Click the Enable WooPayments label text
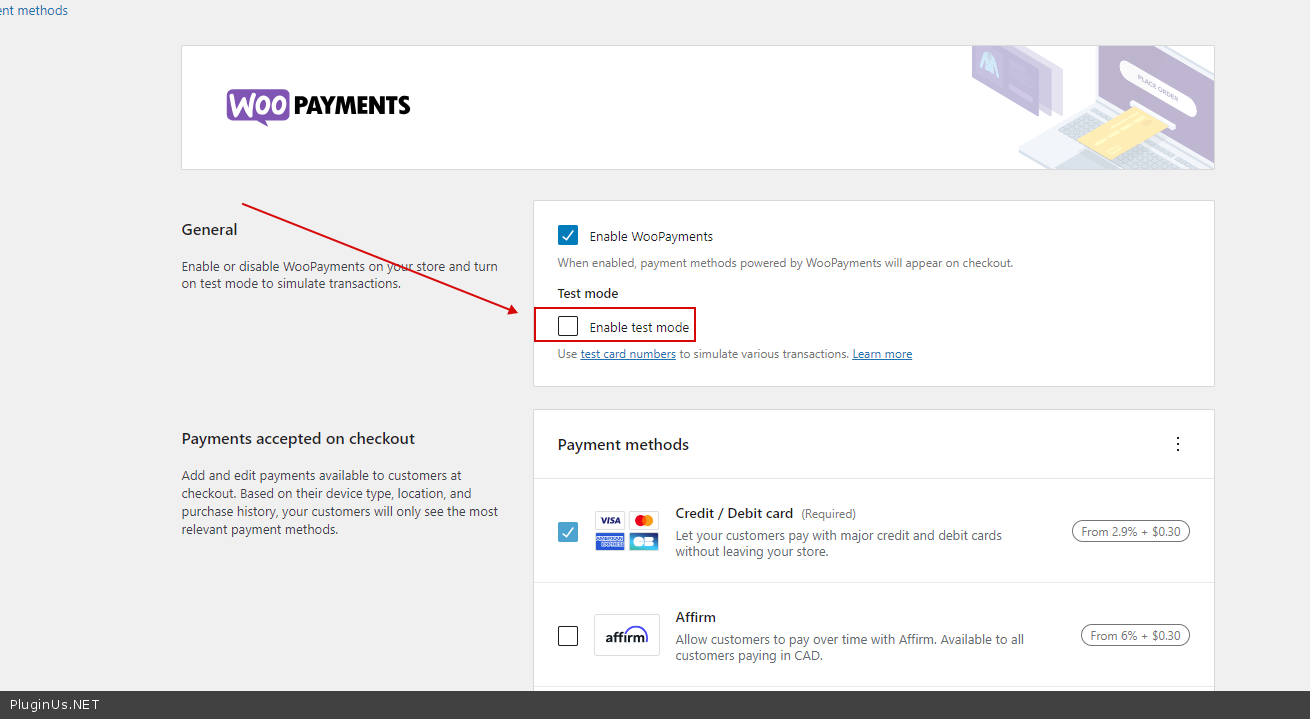The image size is (1310, 719). pyautogui.click(x=651, y=237)
